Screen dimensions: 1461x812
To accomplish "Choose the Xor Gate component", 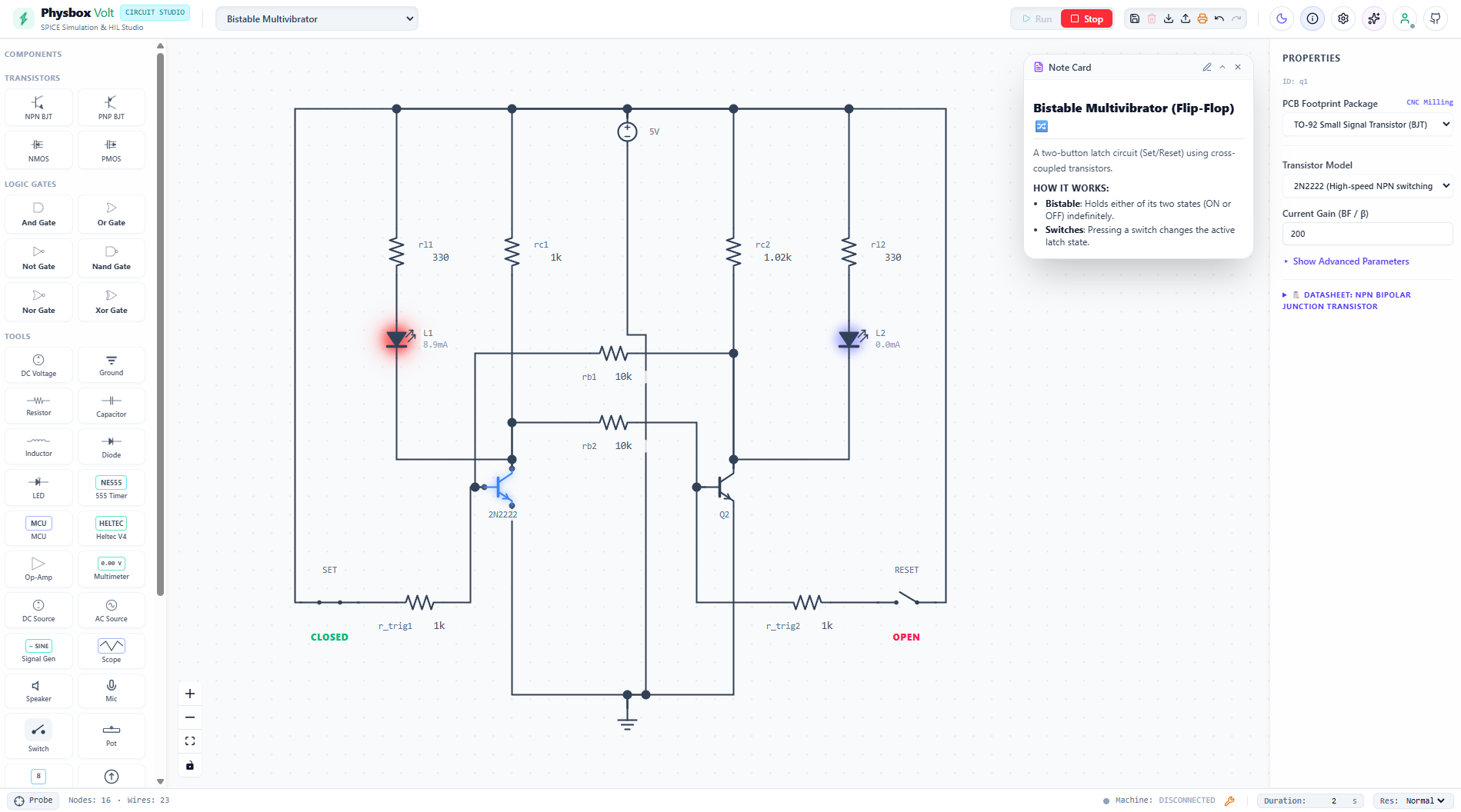I will 111,301.
